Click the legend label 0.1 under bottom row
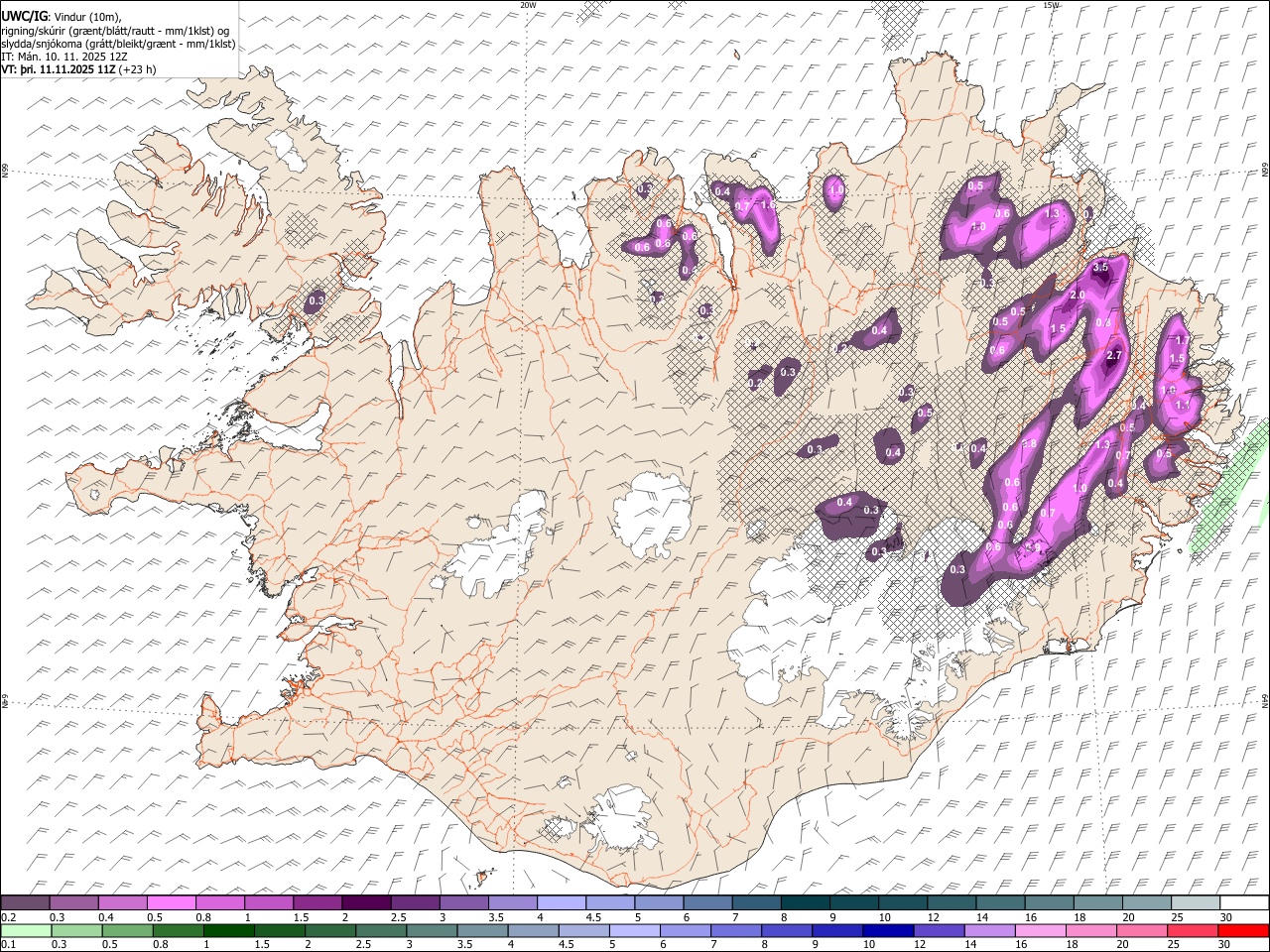Image resolution: width=1270 pixels, height=952 pixels. point(8,944)
